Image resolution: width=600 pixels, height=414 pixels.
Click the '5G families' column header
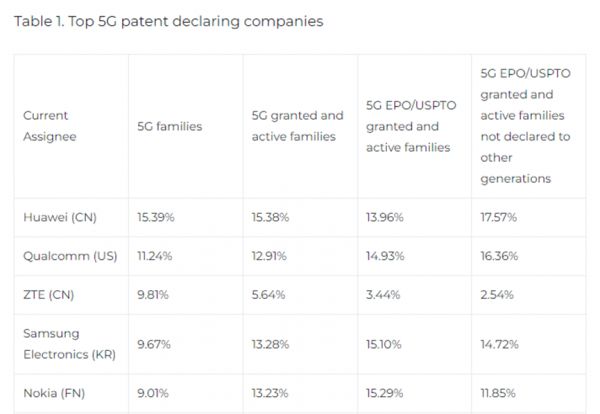tap(169, 126)
